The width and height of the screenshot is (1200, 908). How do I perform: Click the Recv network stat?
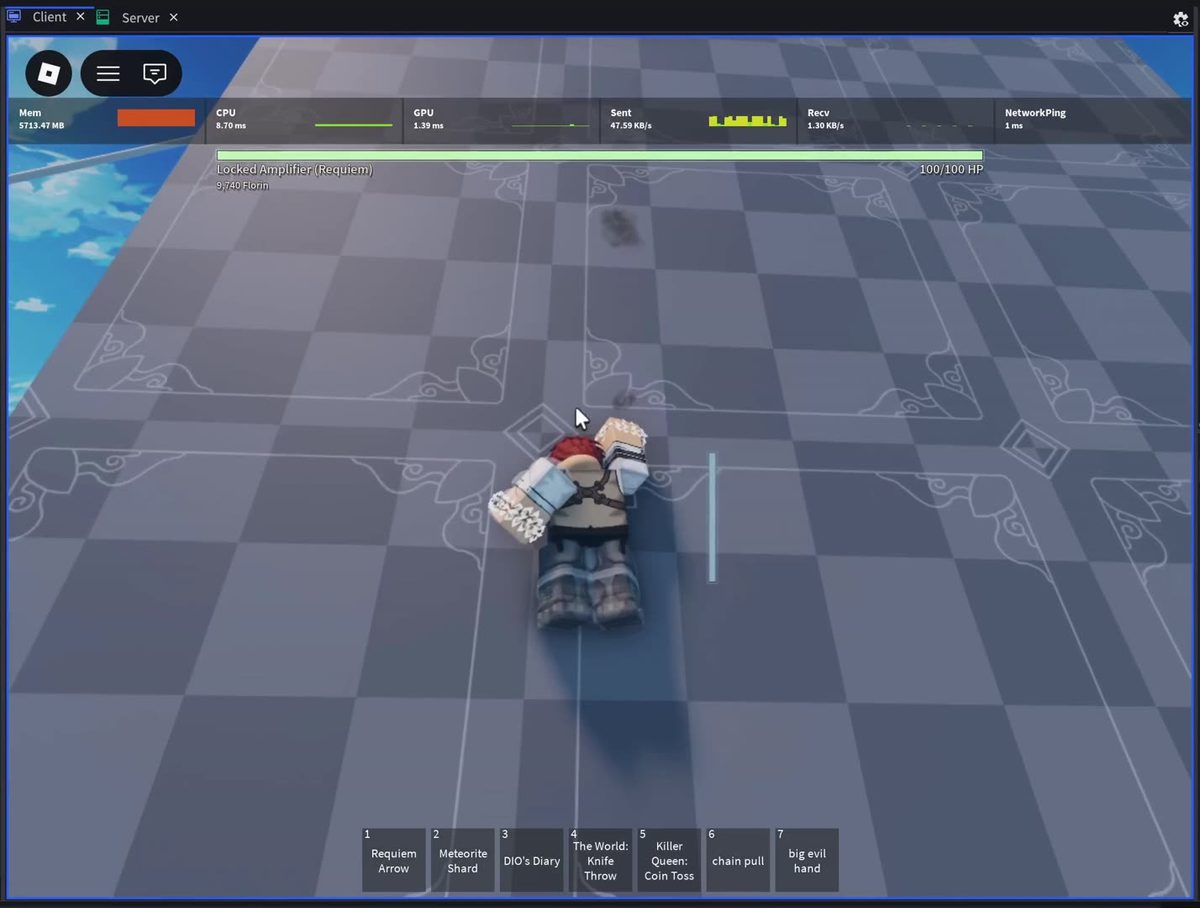[895, 120]
